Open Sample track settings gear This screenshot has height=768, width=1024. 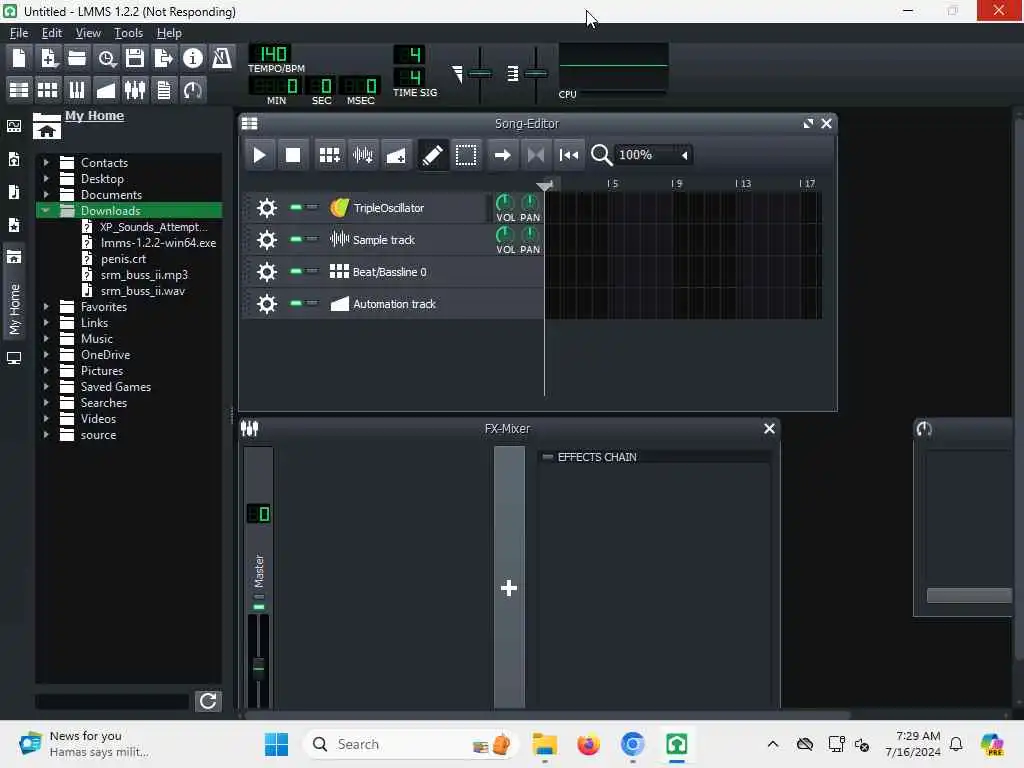tap(266, 240)
